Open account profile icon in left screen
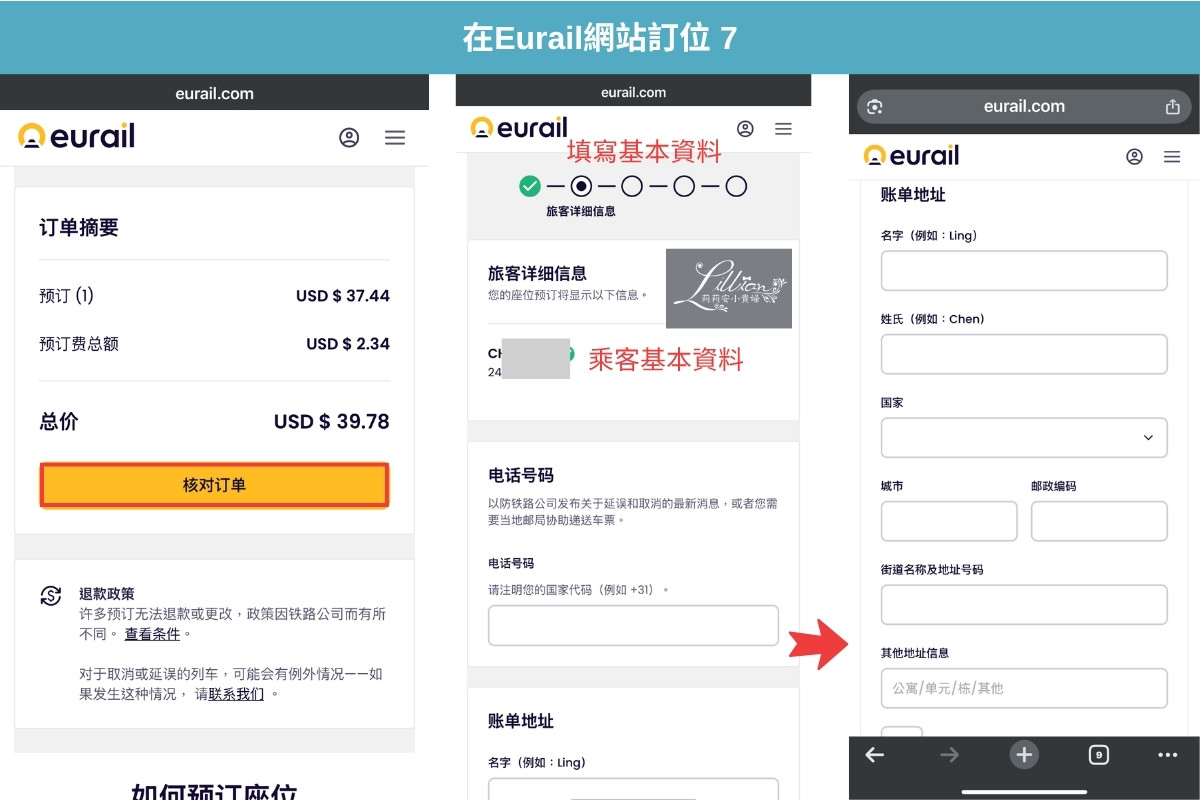The image size is (1200, 800). [x=349, y=138]
